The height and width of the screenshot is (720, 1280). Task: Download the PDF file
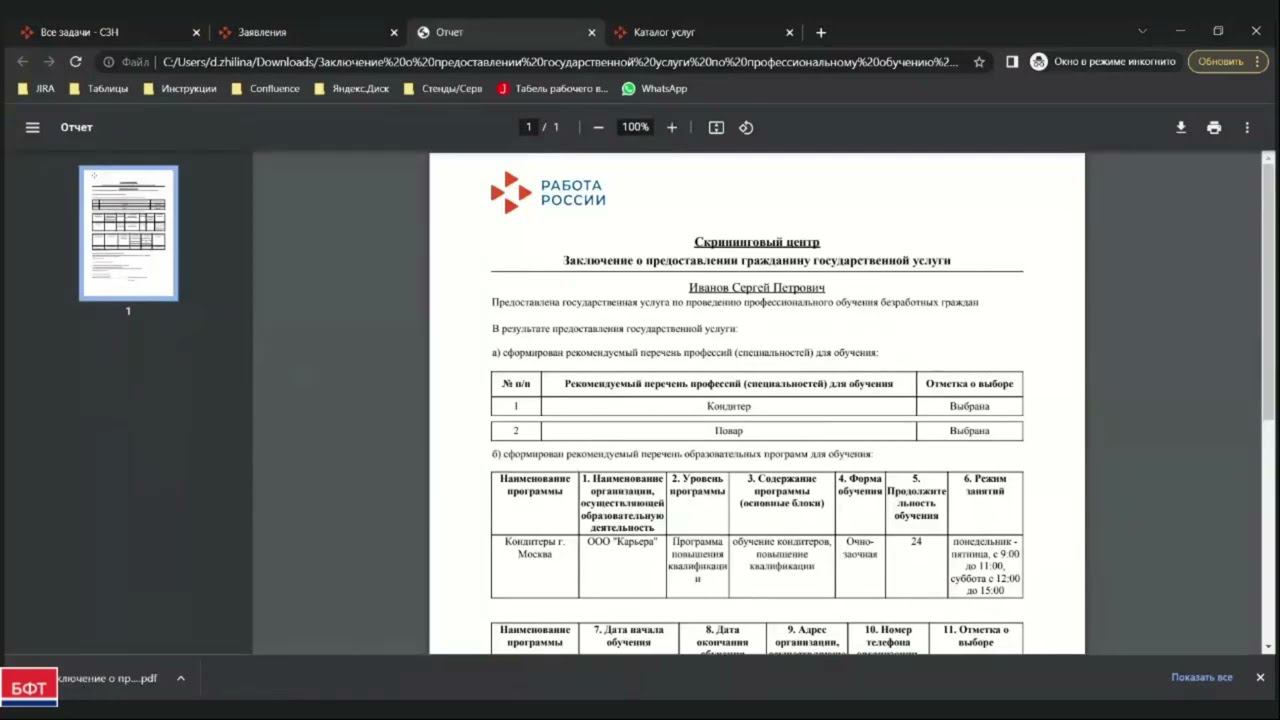[x=1181, y=127]
